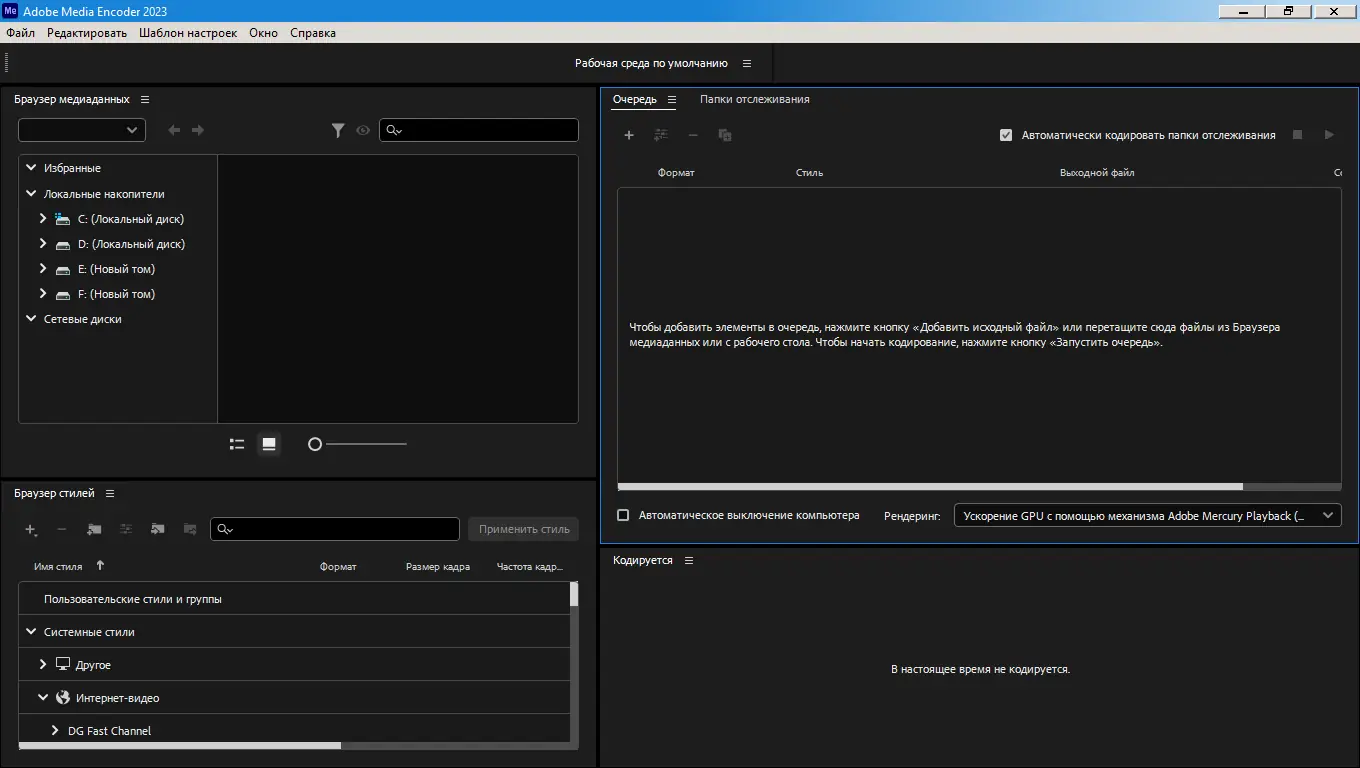Expand F: (Новый том) drive
1360x768 pixels.
click(43, 293)
